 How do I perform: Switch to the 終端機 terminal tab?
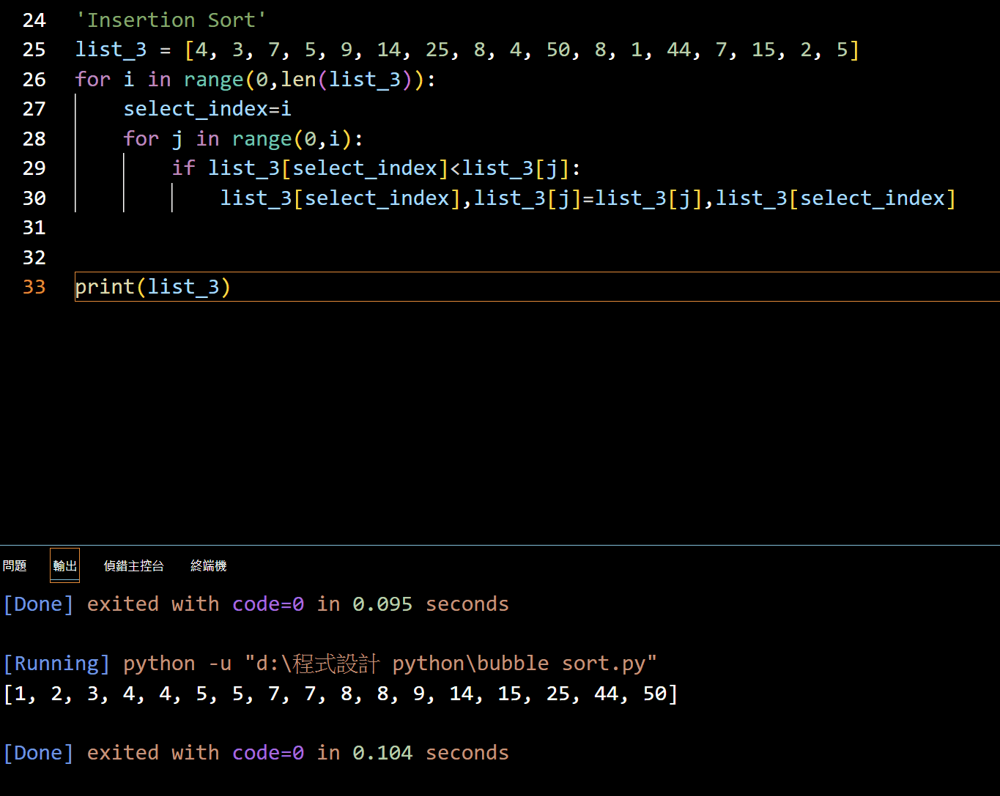point(209,566)
